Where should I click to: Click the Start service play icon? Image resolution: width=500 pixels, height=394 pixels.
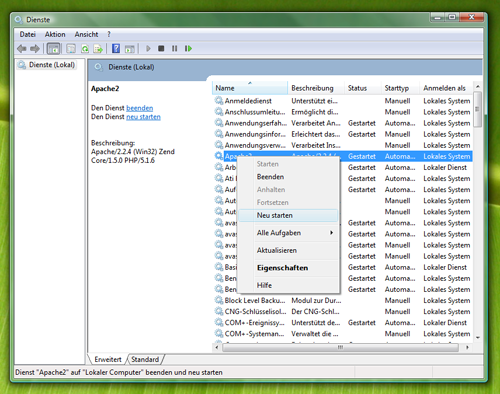click(148, 49)
